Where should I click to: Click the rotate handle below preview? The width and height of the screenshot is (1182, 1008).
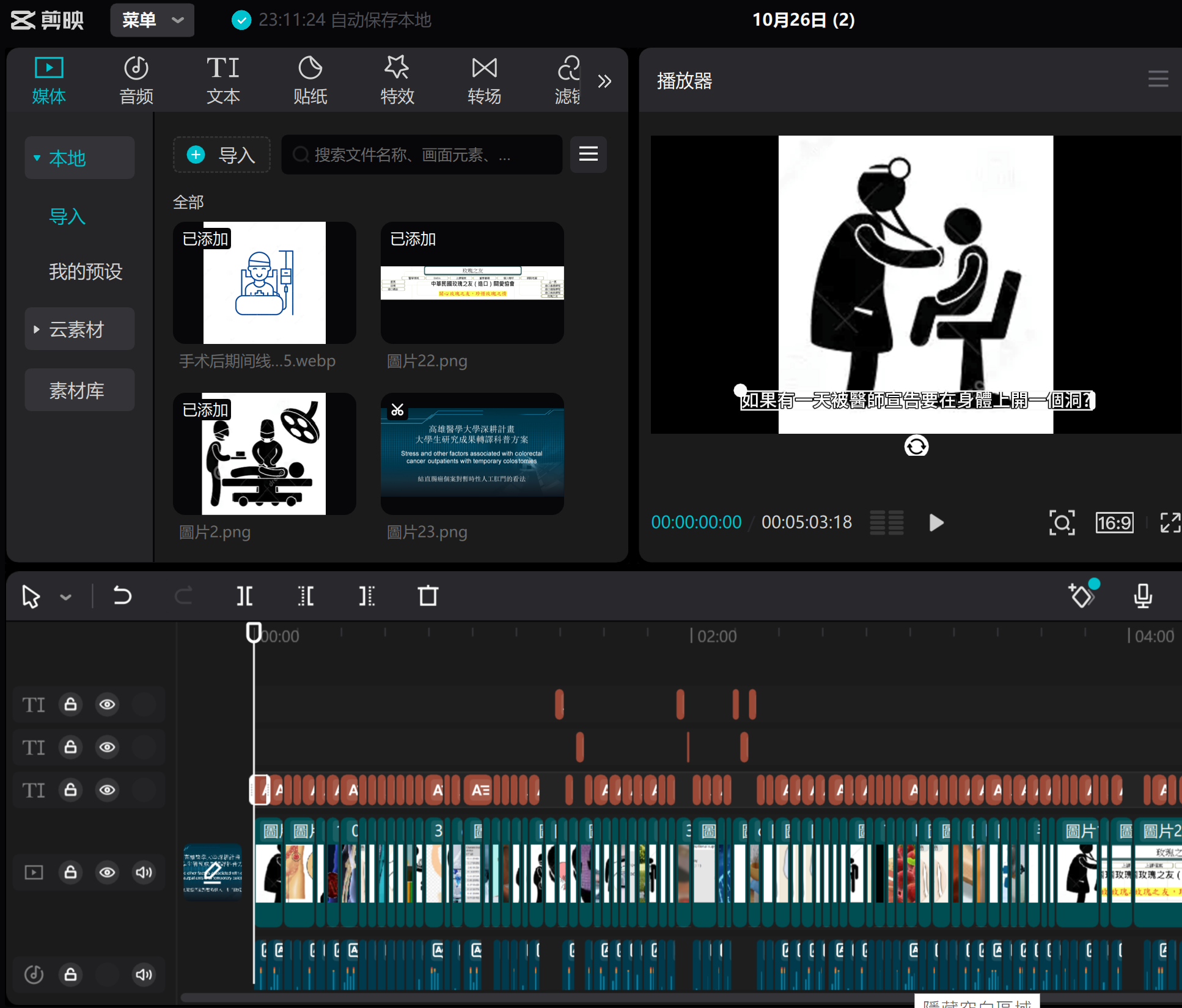916,447
